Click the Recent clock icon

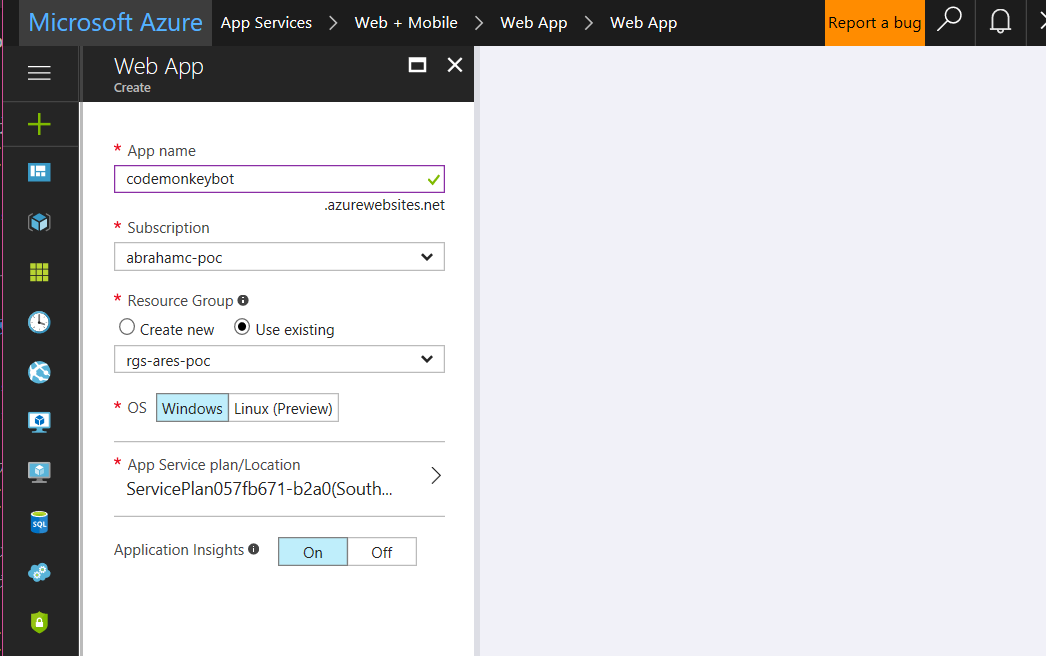39,322
